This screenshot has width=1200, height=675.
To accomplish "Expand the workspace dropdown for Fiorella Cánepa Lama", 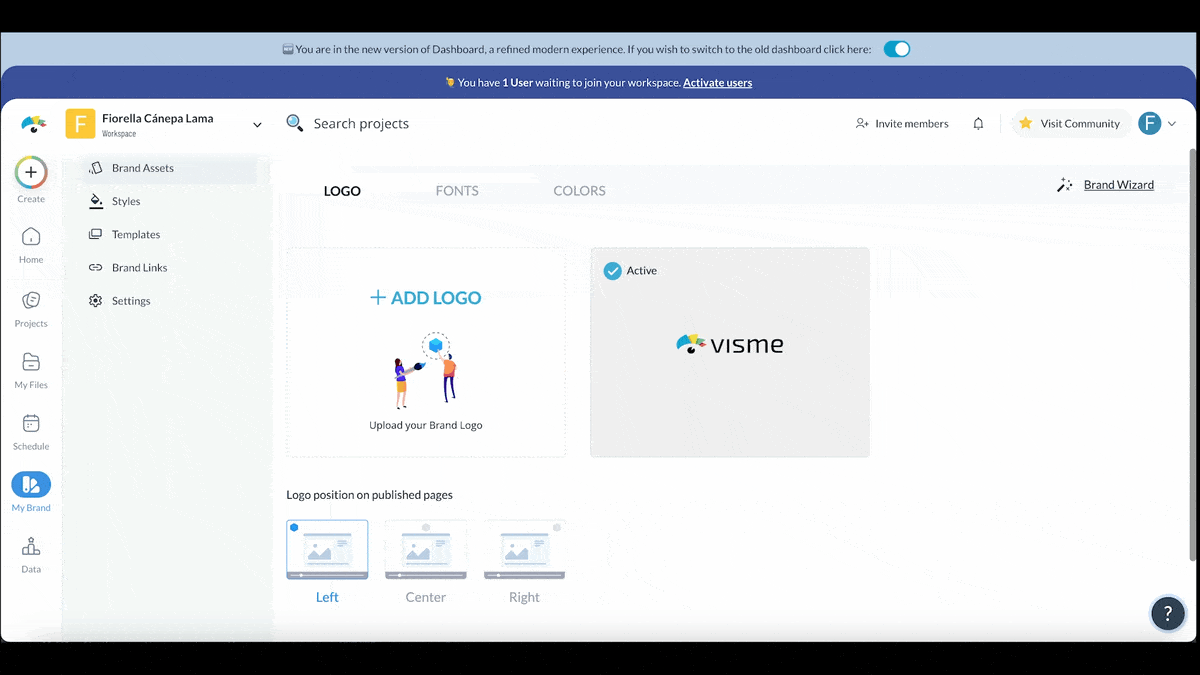I will pyautogui.click(x=257, y=124).
